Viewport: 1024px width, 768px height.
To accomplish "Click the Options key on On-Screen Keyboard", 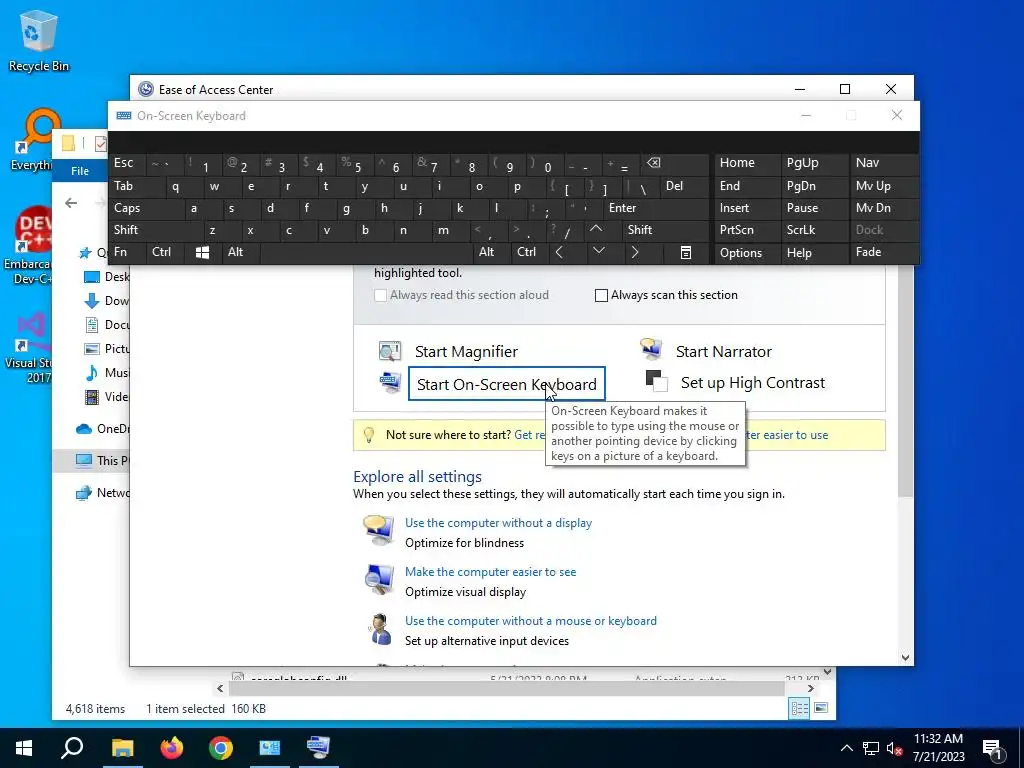I will (x=747, y=253).
